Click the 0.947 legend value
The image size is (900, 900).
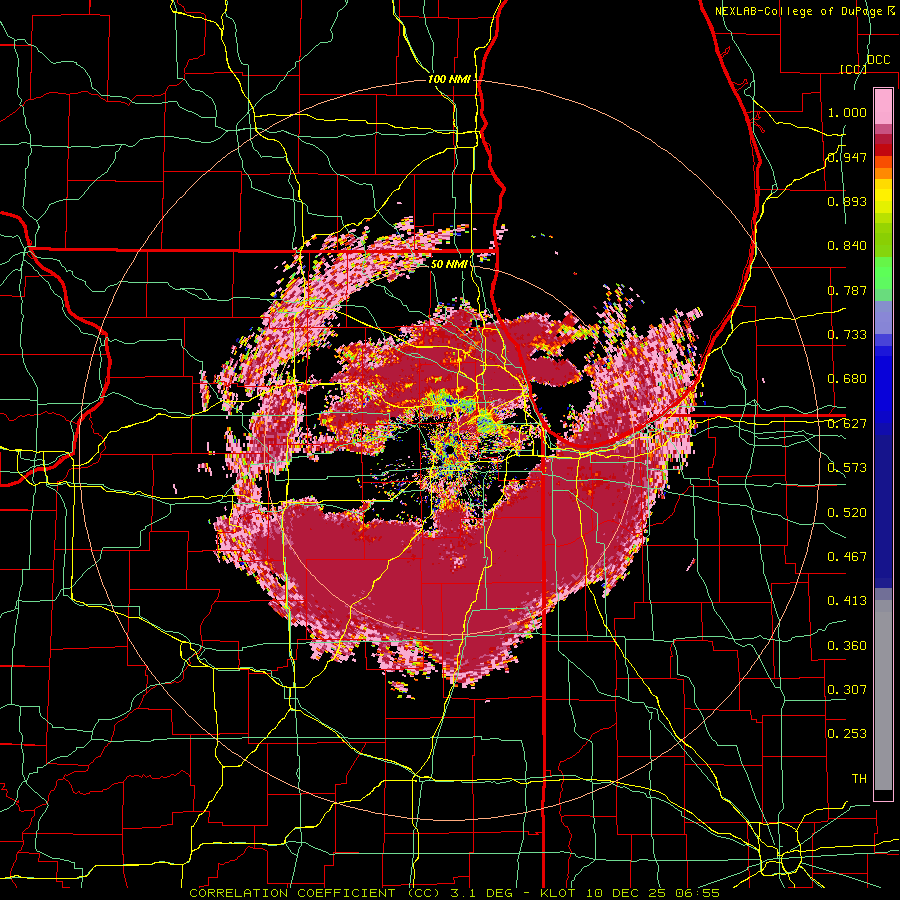tap(847, 157)
